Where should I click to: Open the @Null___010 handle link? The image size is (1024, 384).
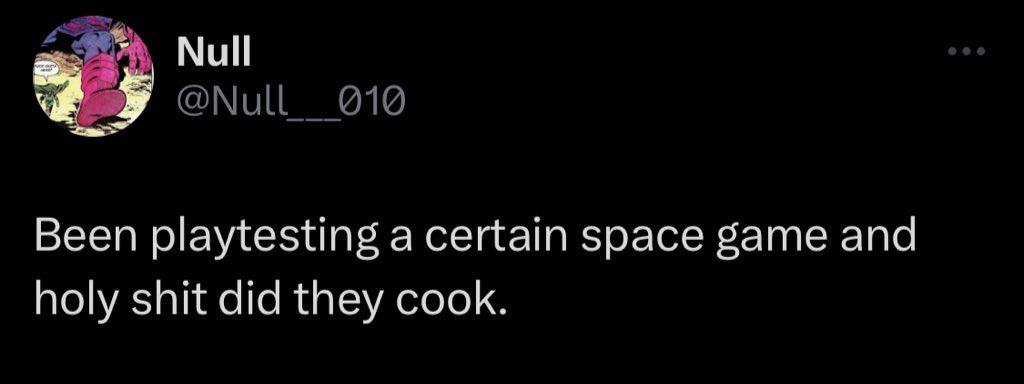click(291, 101)
